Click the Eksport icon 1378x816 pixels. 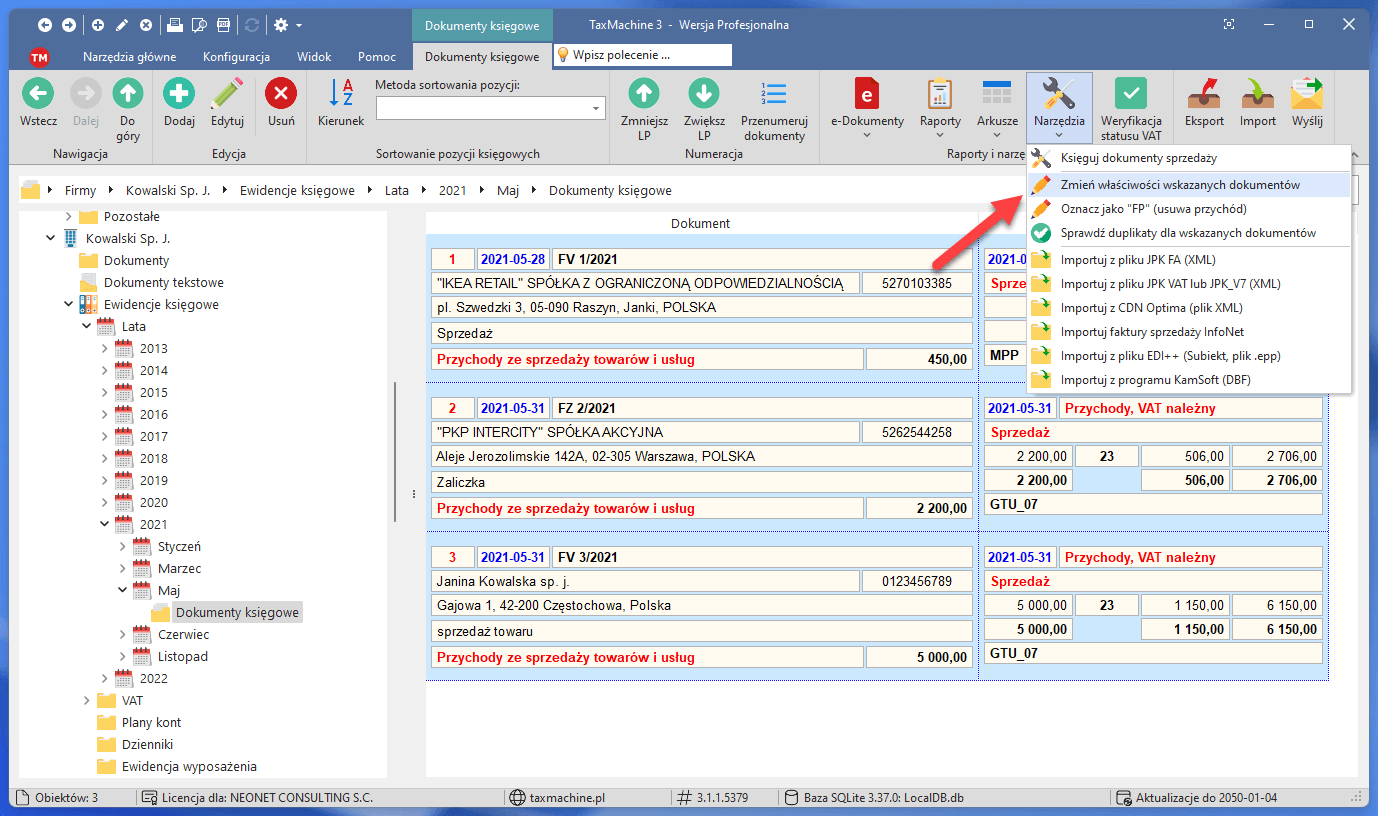click(x=1204, y=95)
